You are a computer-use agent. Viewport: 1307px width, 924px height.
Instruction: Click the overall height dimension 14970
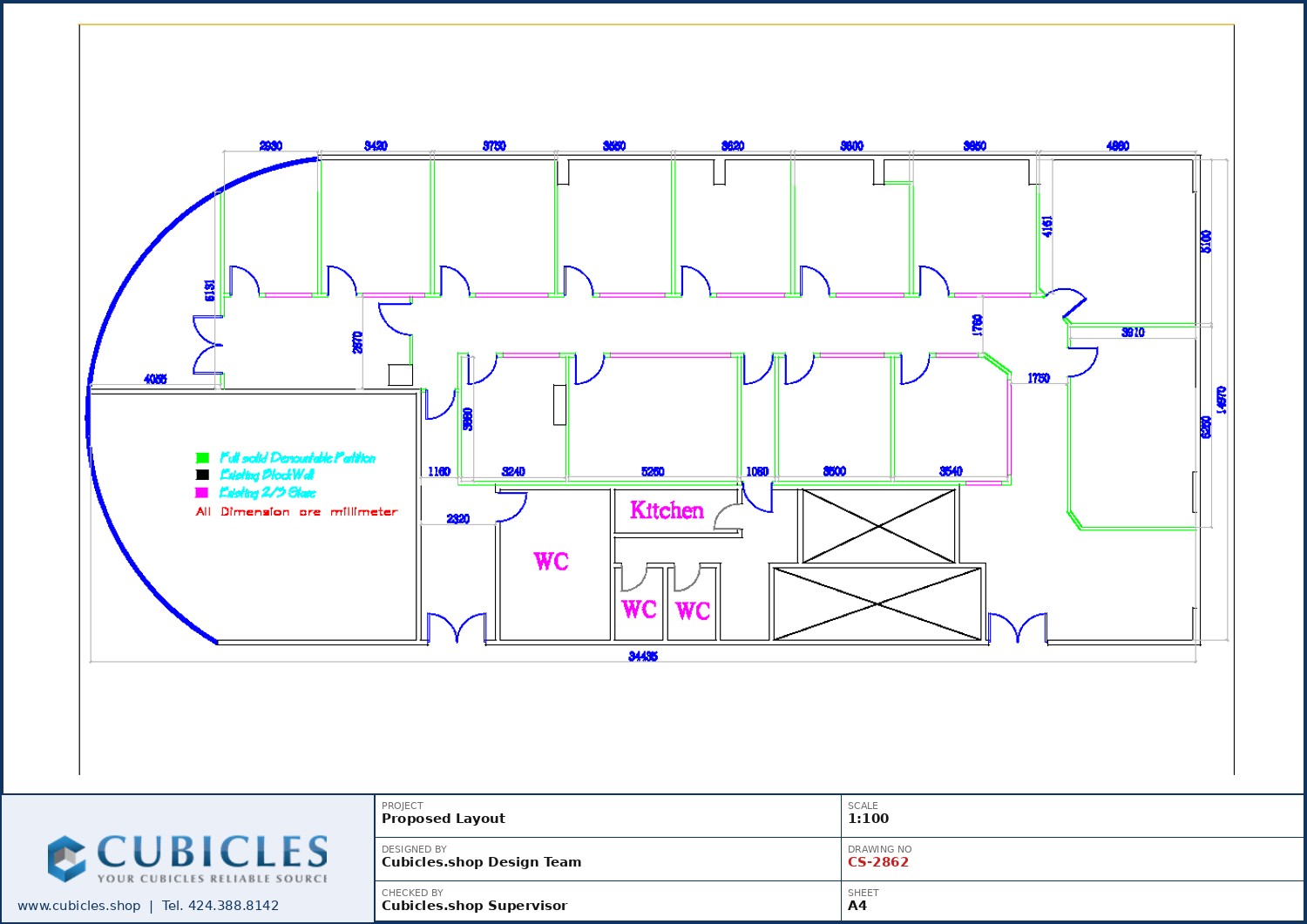1222,400
